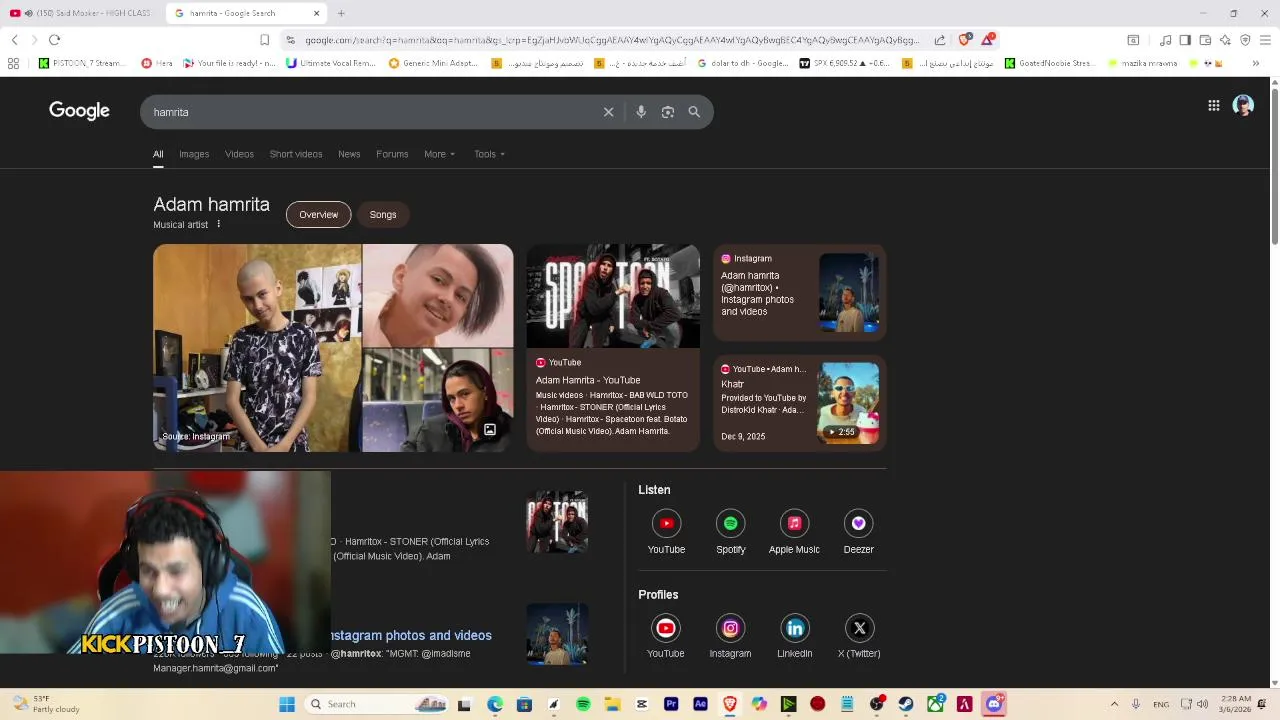This screenshot has width=1280, height=720.
Task: Switch to the Images results tab
Action: (x=194, y=154)
